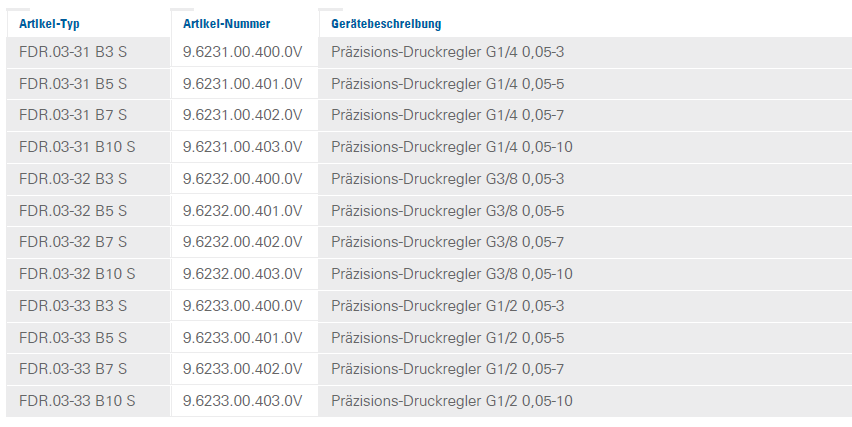Click the Artikel-Typ column header
The width and height of the screenshot is (852, 427).
pos(49,23)
